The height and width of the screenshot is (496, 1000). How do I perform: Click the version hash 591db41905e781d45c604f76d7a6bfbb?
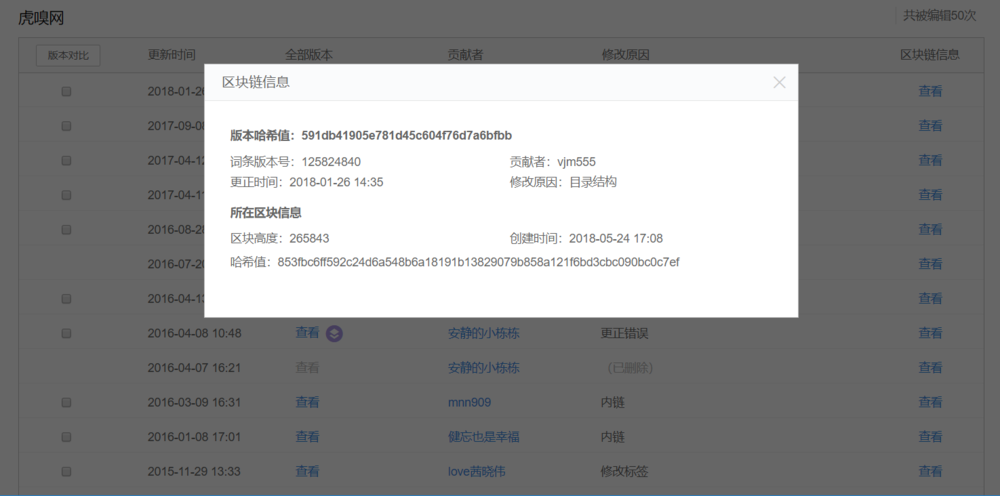pos(407,135)
